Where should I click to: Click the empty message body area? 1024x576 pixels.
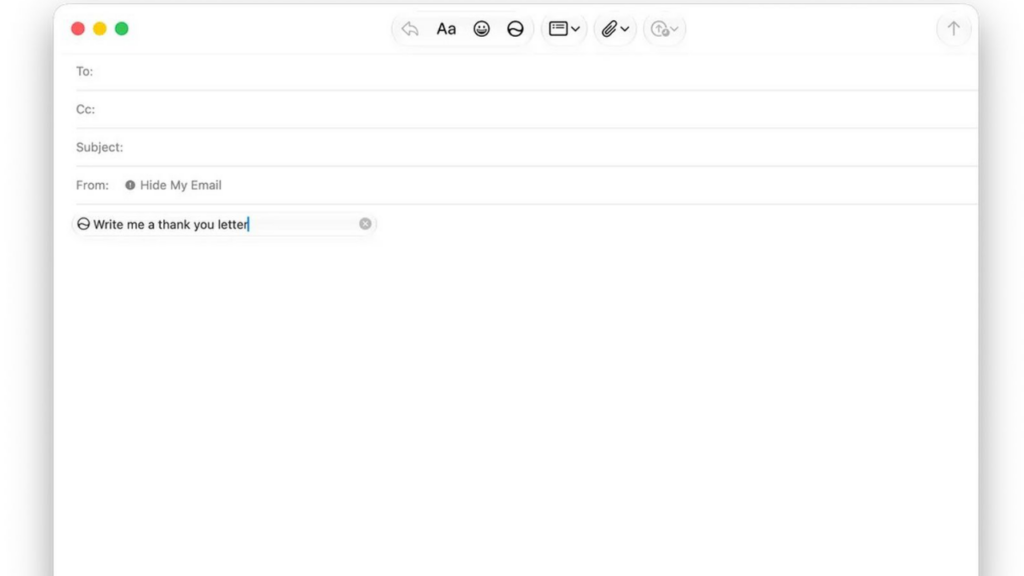(x=516, y=405)
